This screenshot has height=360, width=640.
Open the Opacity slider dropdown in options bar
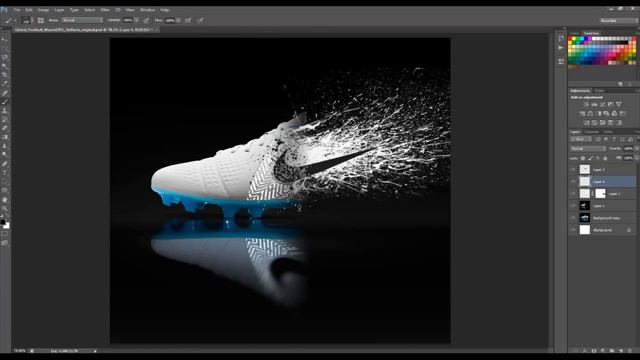click(x=136, y=20)
